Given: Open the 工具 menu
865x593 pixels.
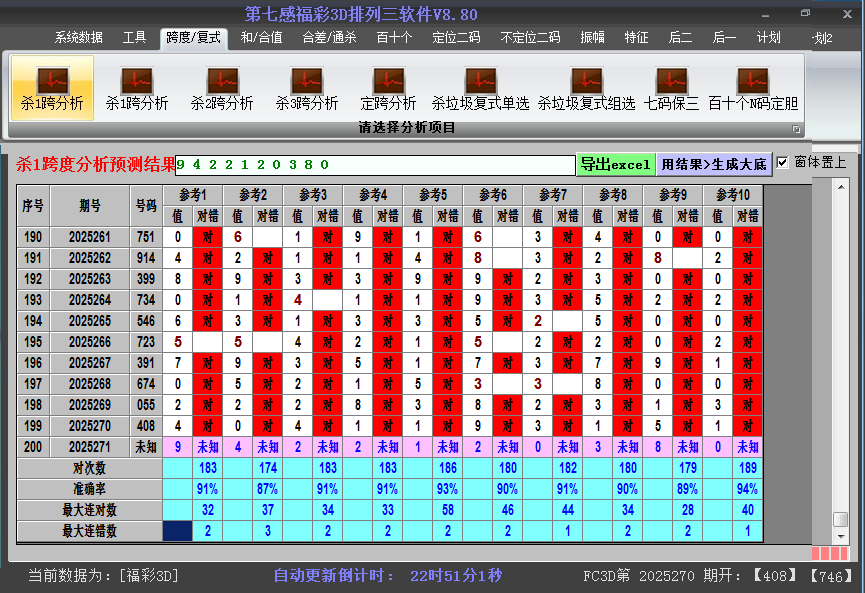Looking at the screenshot, I should coord(135,37).
